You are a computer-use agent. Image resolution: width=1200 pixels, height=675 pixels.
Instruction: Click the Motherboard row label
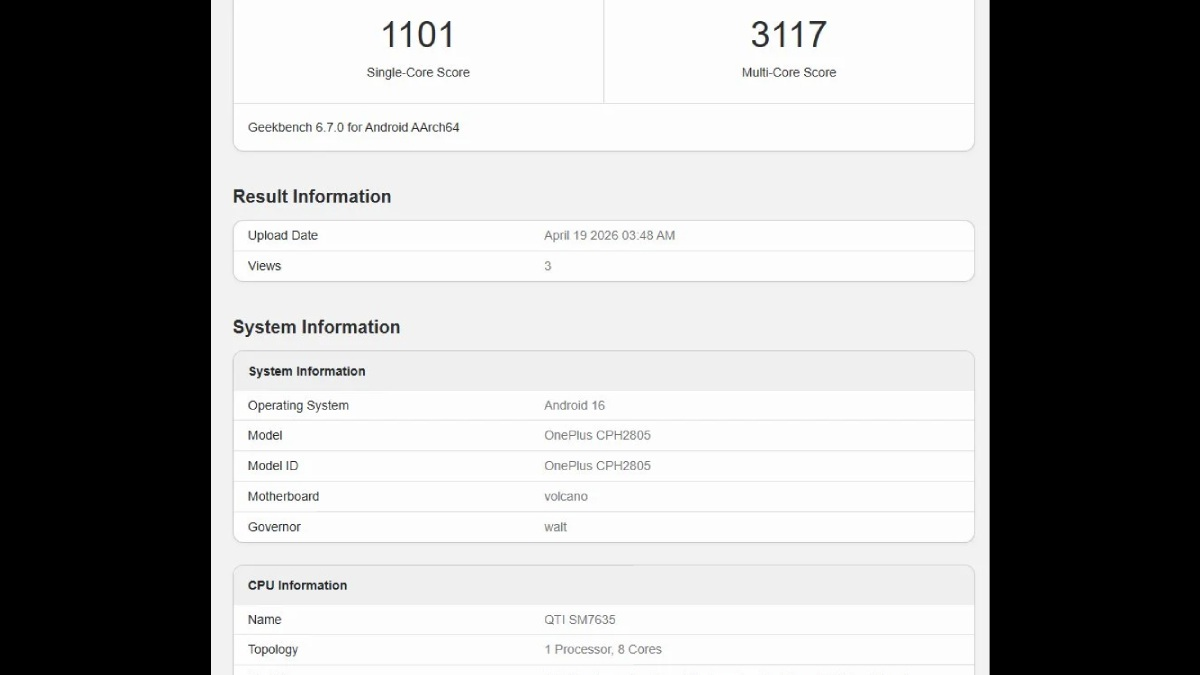283,496
